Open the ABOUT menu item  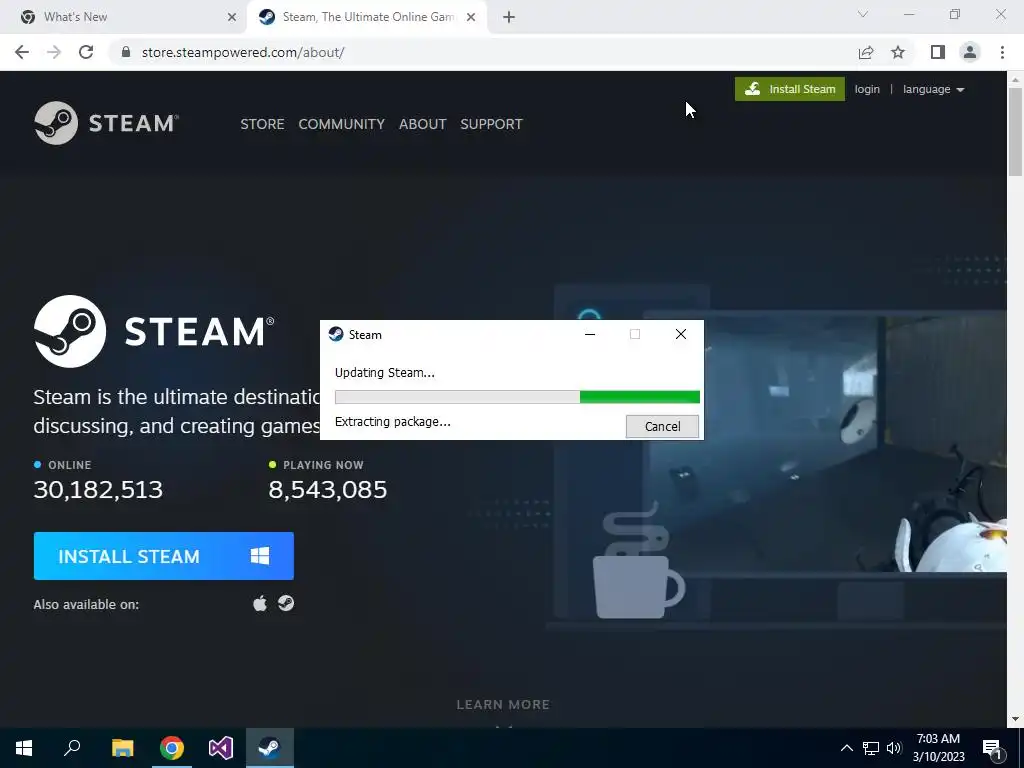point(423,124)
